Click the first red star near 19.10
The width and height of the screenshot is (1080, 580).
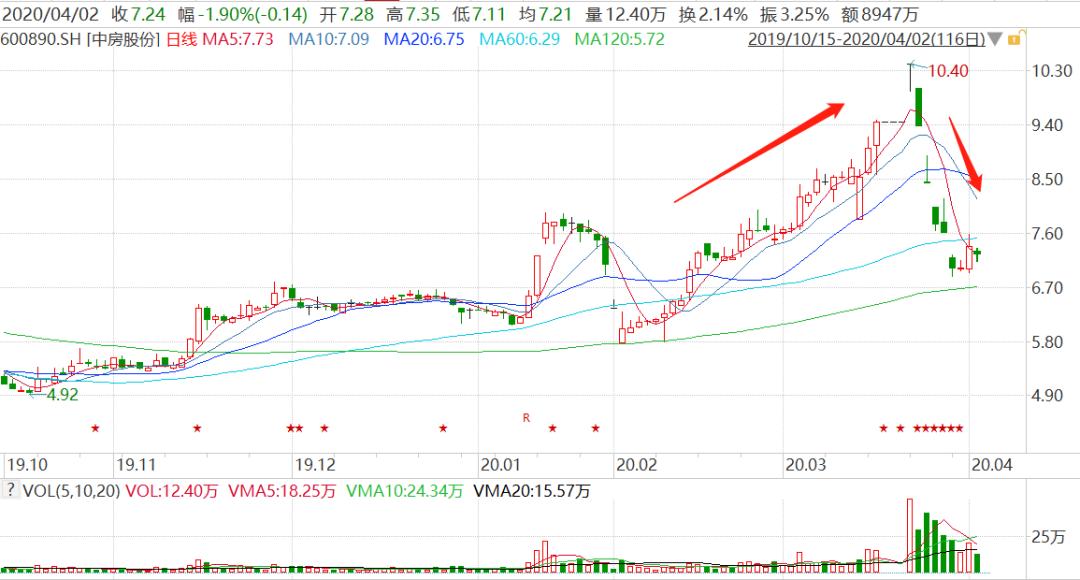coord(95,428)
